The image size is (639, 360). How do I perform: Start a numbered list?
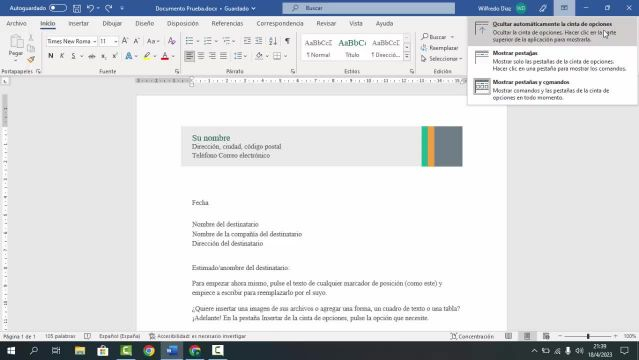tap(207, 41)
